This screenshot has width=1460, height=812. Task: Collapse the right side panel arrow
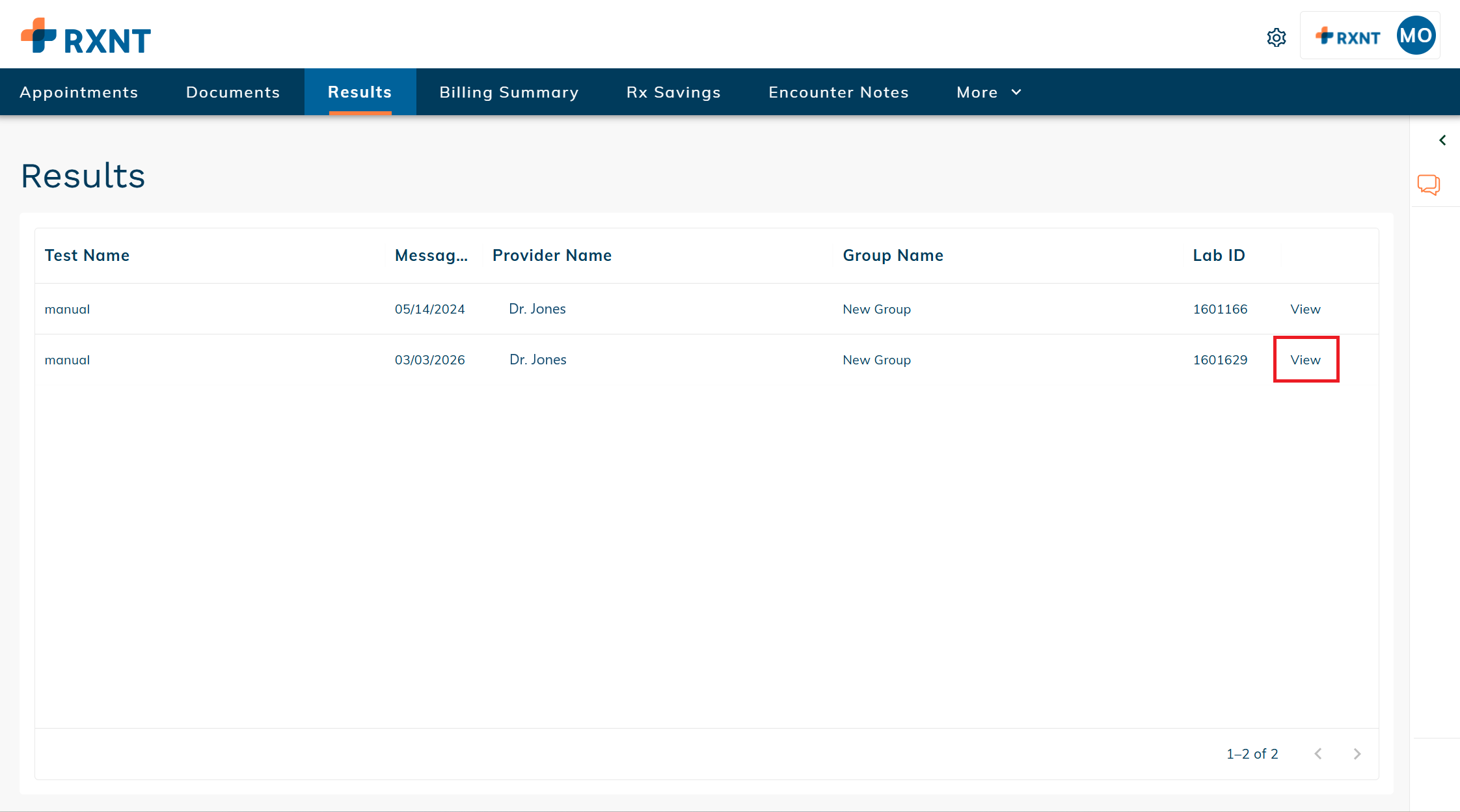pyautogui.click(x=1442, y=140)
